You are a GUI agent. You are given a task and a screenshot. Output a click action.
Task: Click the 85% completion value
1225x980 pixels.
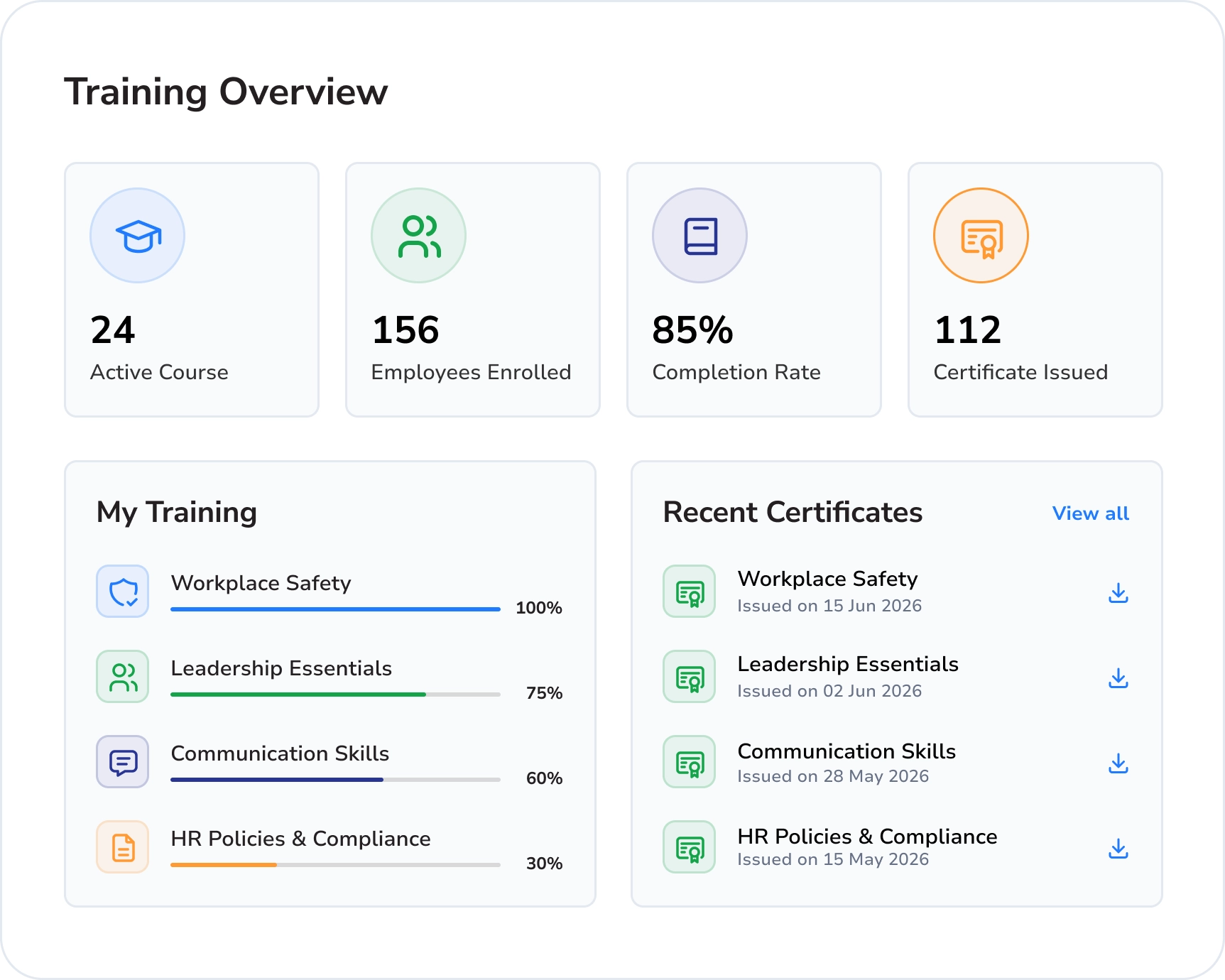click(x=693, y=330)
